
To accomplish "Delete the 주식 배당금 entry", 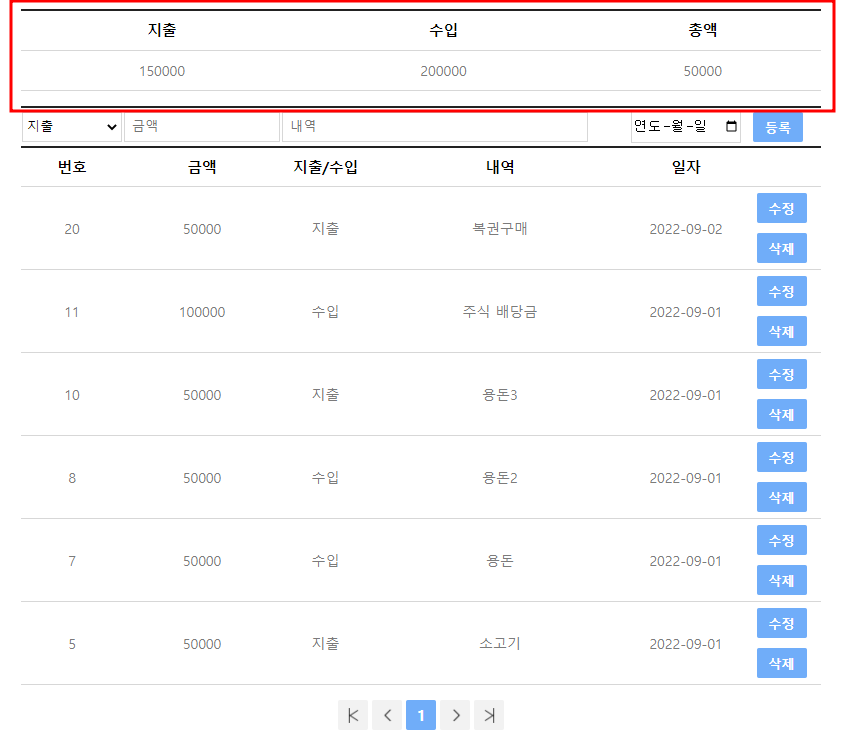I will click(x=781, y=331).
